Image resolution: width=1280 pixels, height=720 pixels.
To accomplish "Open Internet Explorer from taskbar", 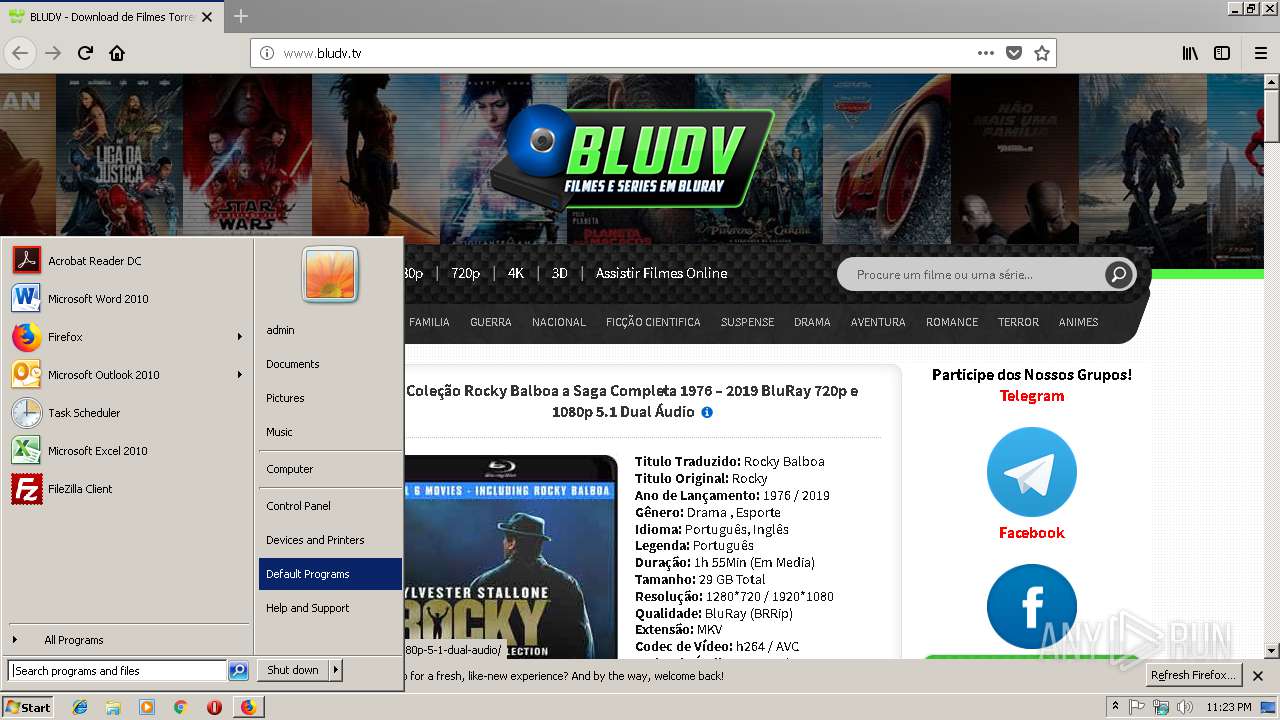I will coord(80,707).
